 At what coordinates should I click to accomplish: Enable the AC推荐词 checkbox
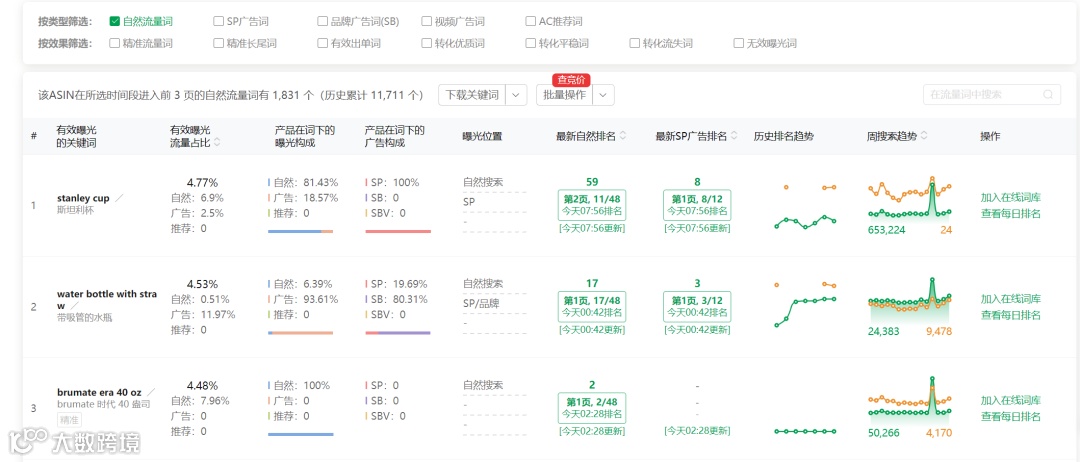click(x=531, y=21)
